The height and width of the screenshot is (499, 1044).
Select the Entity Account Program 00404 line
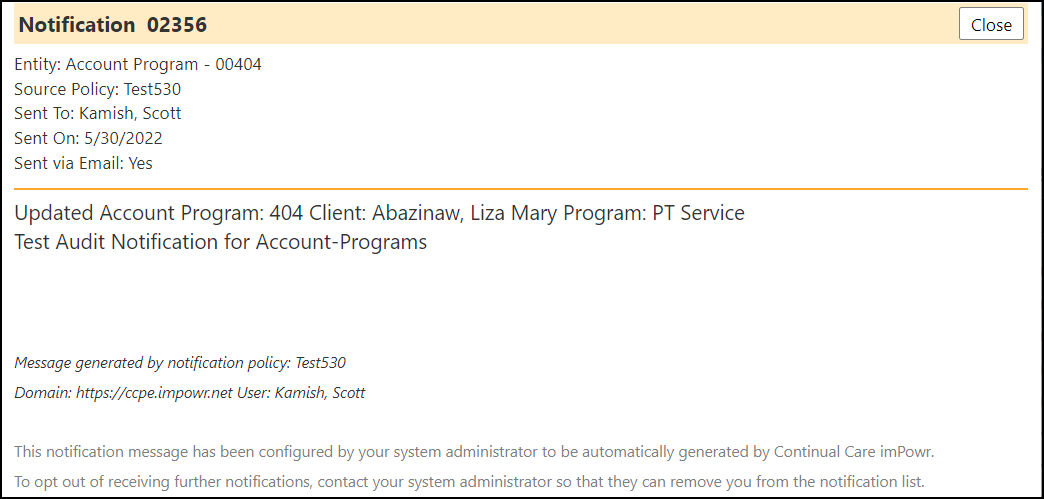(x=138, y=65)
